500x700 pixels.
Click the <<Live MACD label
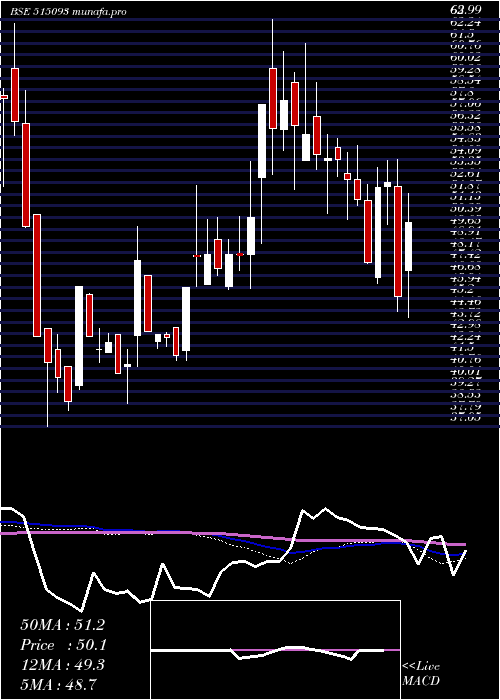point(421,673)
